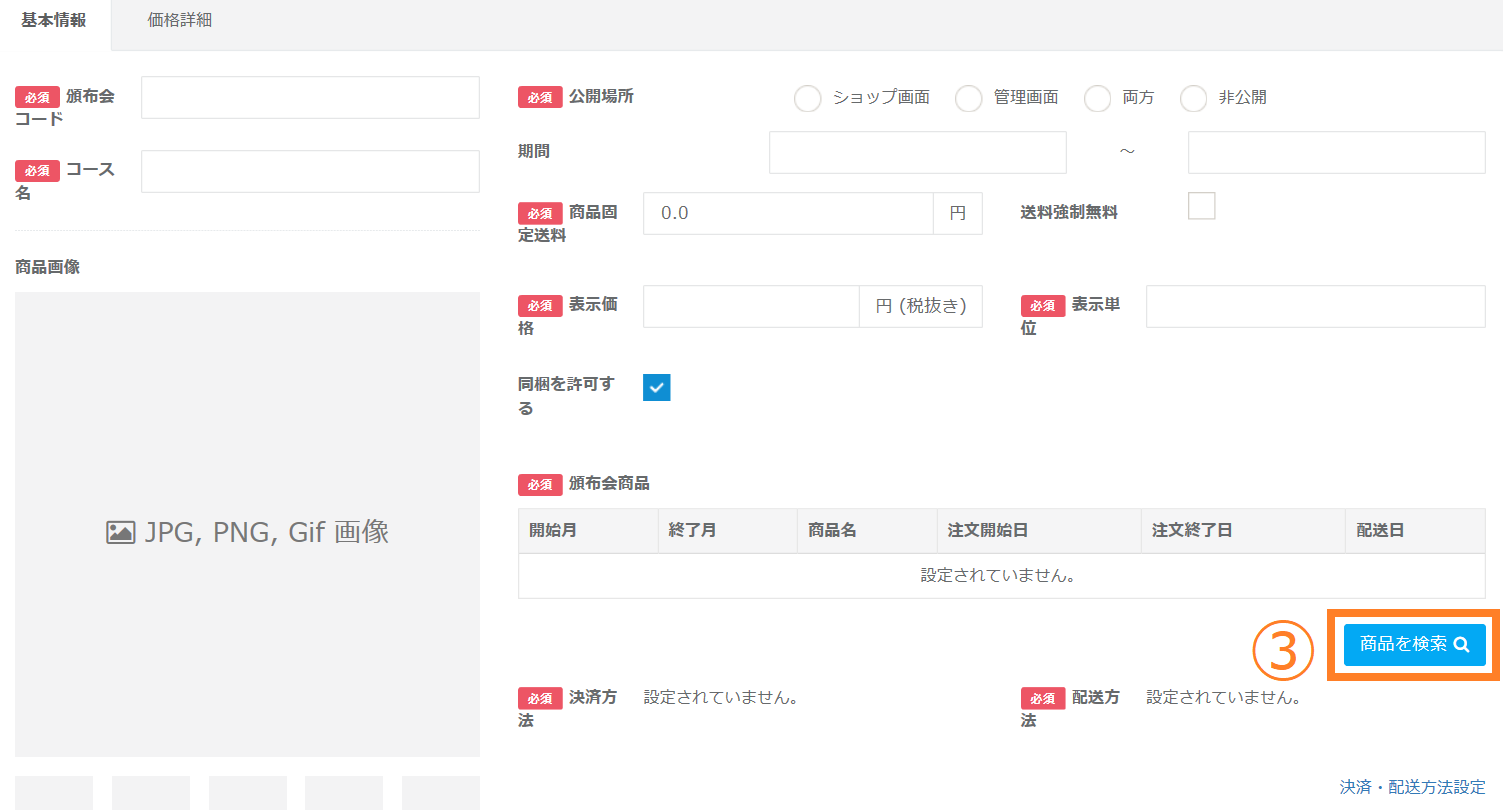Open the 決済・配送方法設定 link
Image resolution: width=1503 pixels, height=810 pixels.
[x=1412, y=787]
